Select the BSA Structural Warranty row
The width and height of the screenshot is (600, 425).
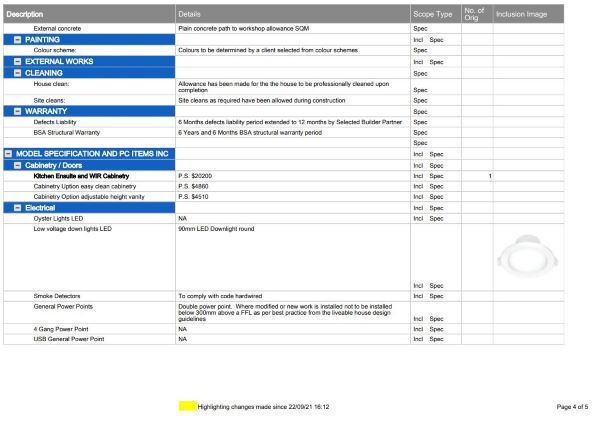pyautogui.click(x=284, y=133)
